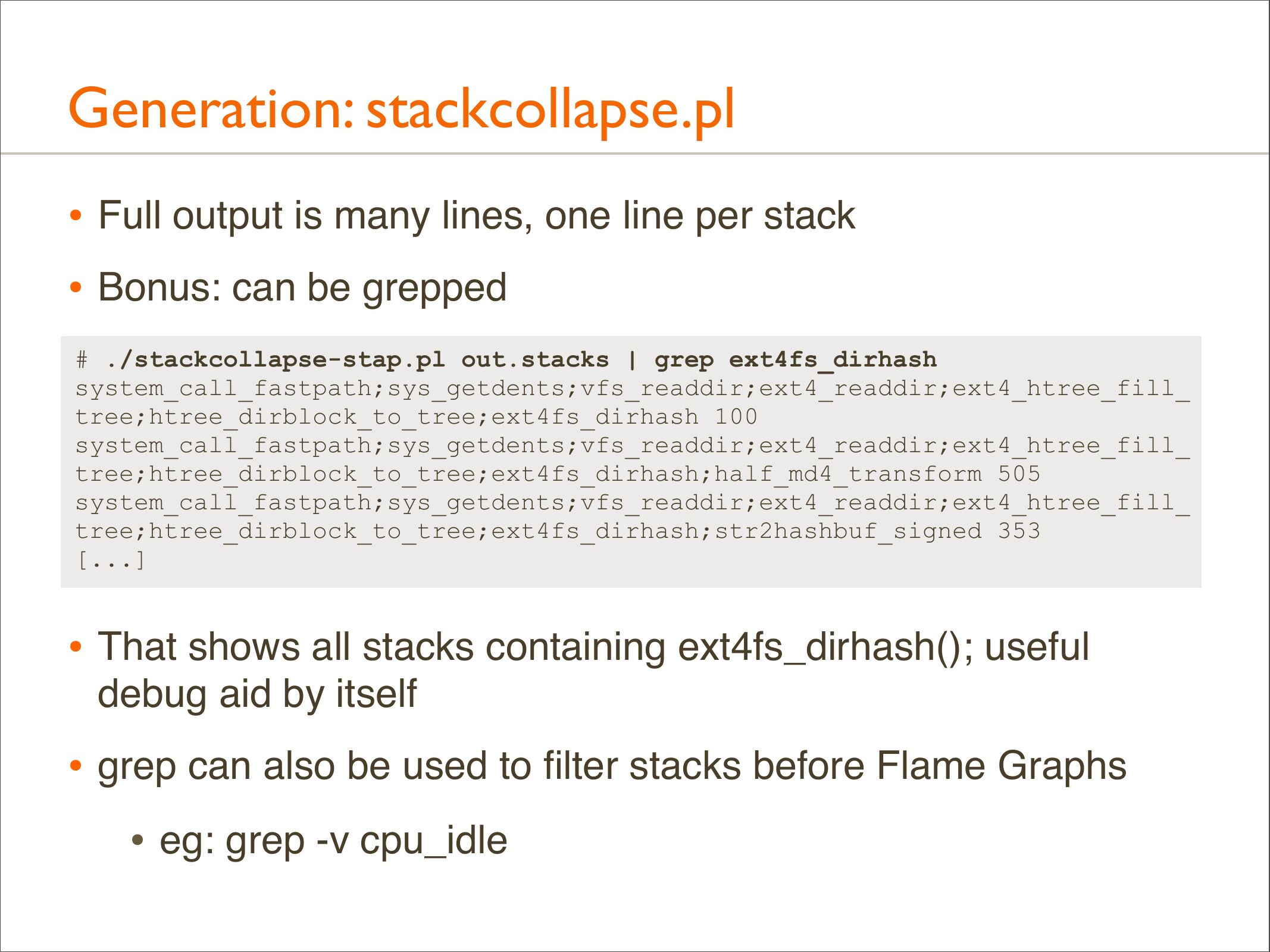
Task: Click 'half_md4_transform' in the code output
Action: pos(847,474)
